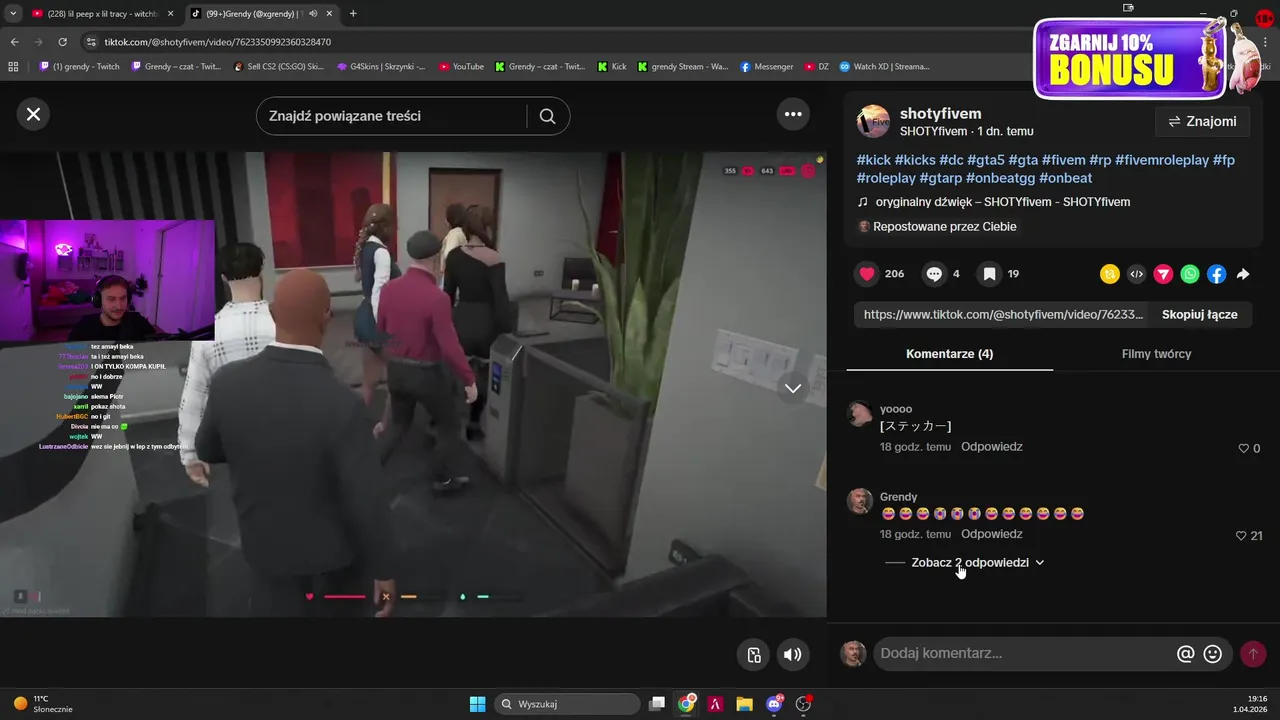Screen dimensions: 1280x720
Task: Select the Komentarze (4) tab
Action: click(949, 354)
